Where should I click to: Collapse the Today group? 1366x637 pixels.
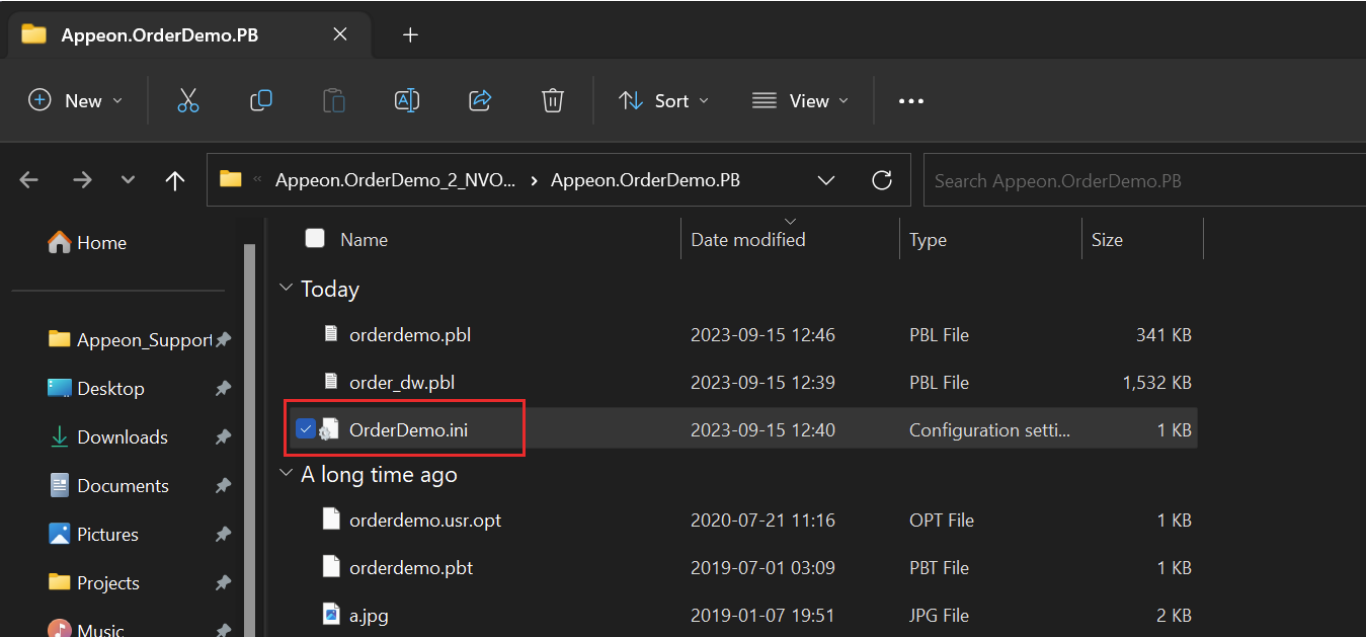click(286, 288)
